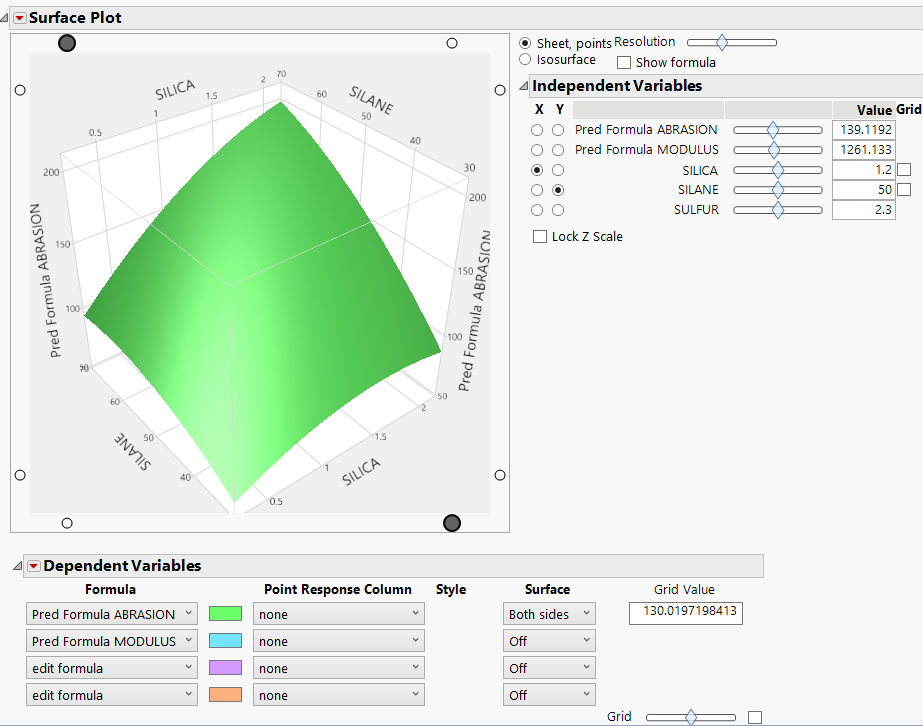Click the Resolution slider handle
This screenshot has width=923, height=726.
(723, 42)
